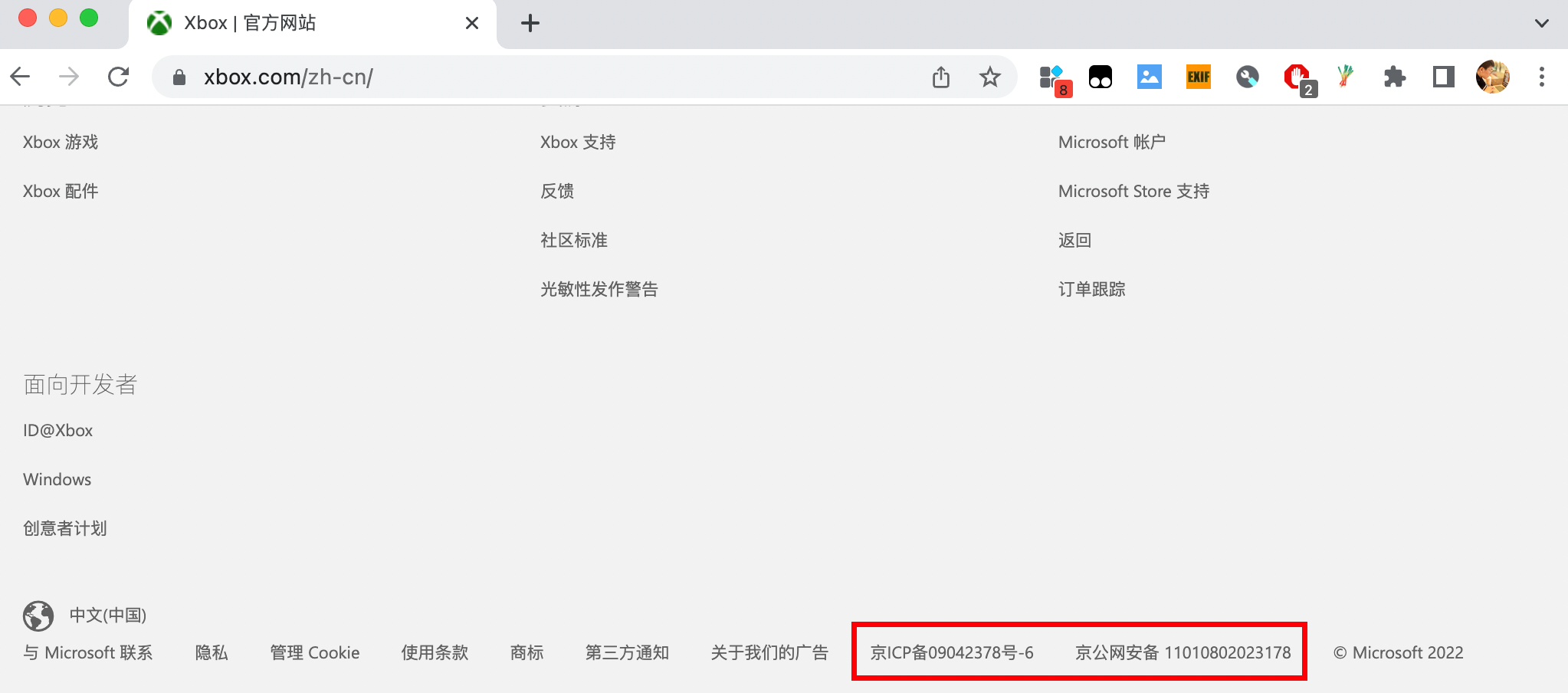Screen dimensions: 1568x693
Task: Open the black mask extension icon
Action: coord(1101,77)
